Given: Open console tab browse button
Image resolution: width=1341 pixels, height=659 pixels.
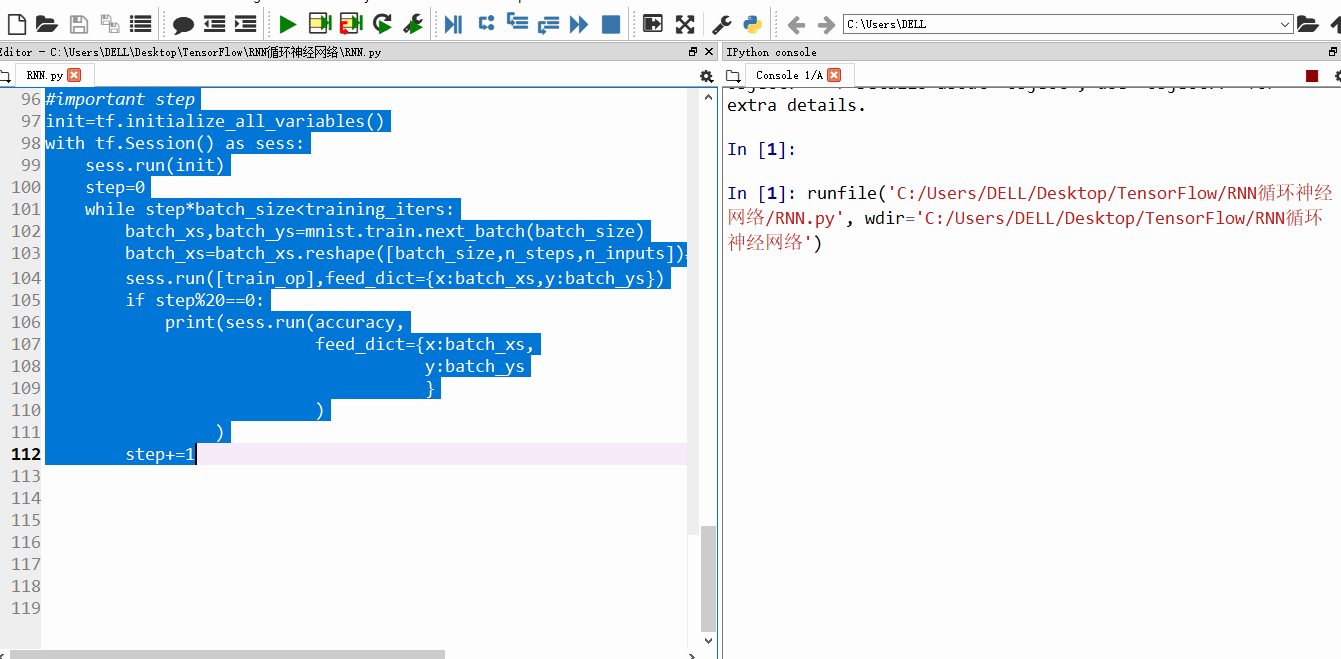Looking at the screenshot, I should click(733, 76).
